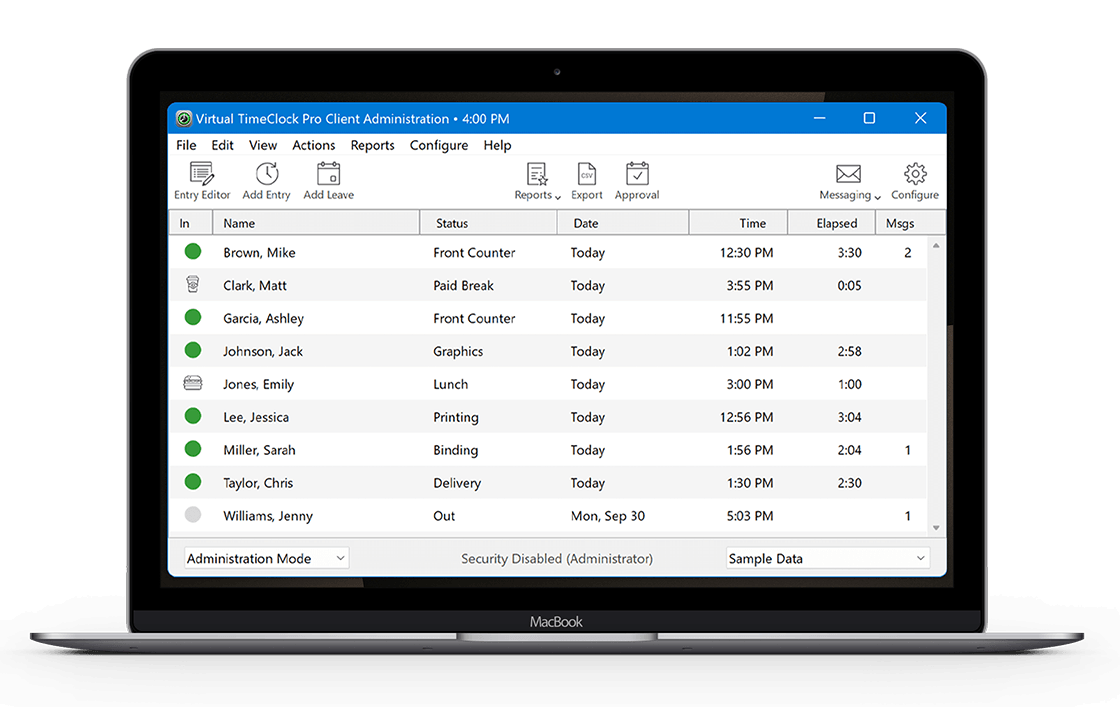Open the Configure menu in menu bar
This screenshot has height=707, width=1120.
click(439, 145)
